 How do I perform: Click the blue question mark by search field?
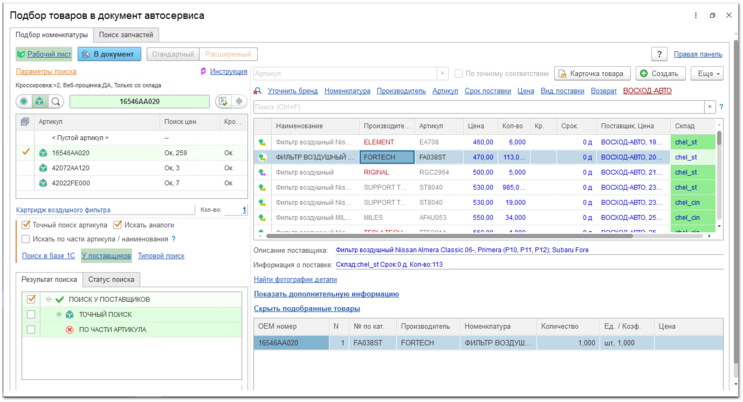[721, 107]
